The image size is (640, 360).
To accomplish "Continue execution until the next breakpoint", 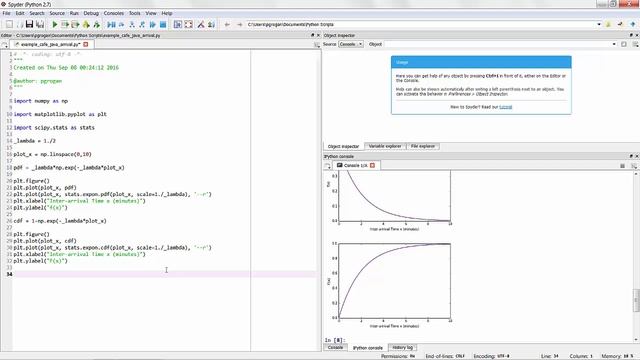I will 153,24.
